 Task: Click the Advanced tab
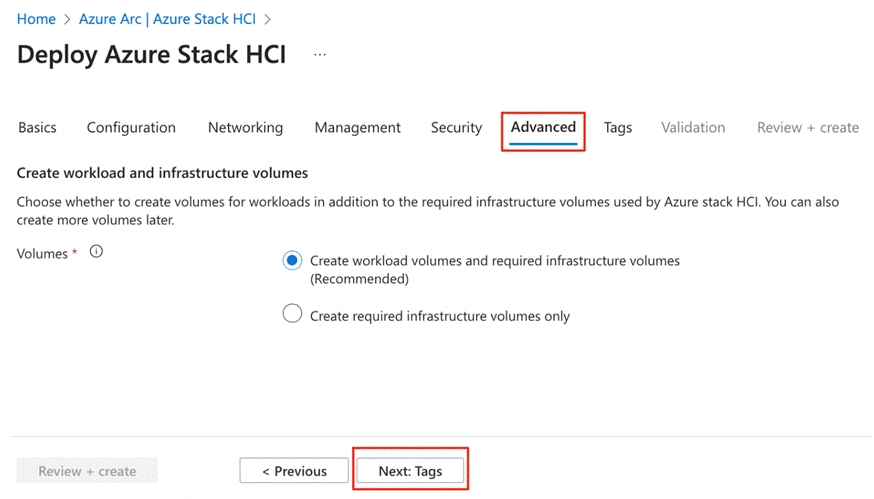click(543, 128)
